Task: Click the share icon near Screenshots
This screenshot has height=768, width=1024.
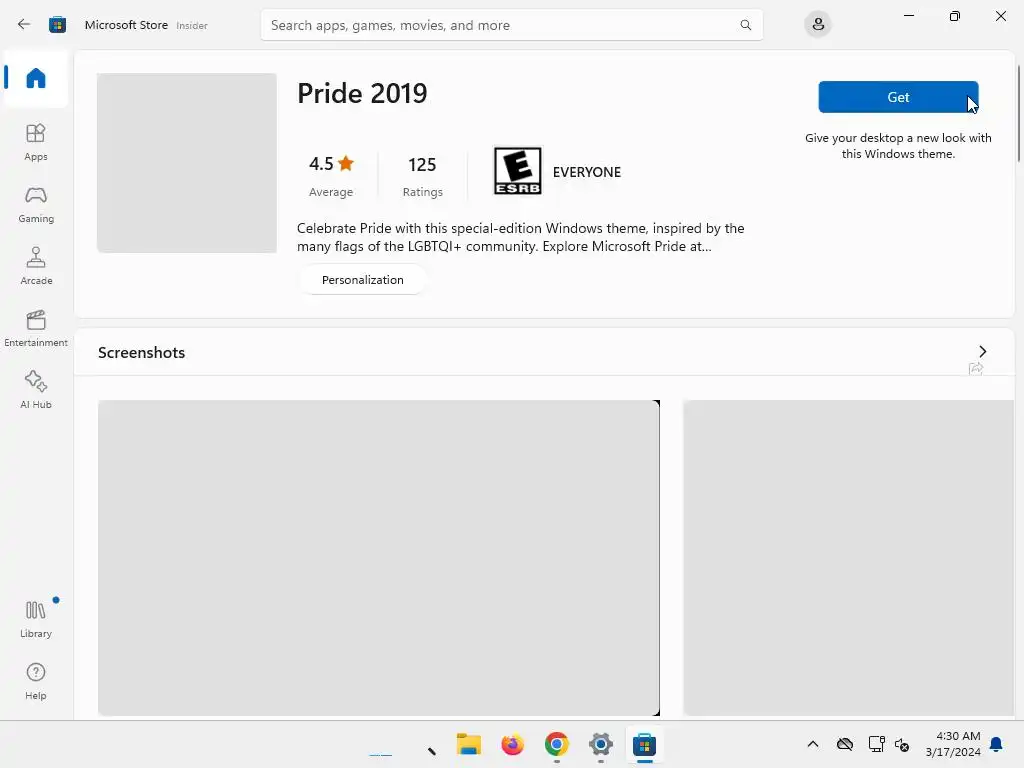Action: pos(976,369)
